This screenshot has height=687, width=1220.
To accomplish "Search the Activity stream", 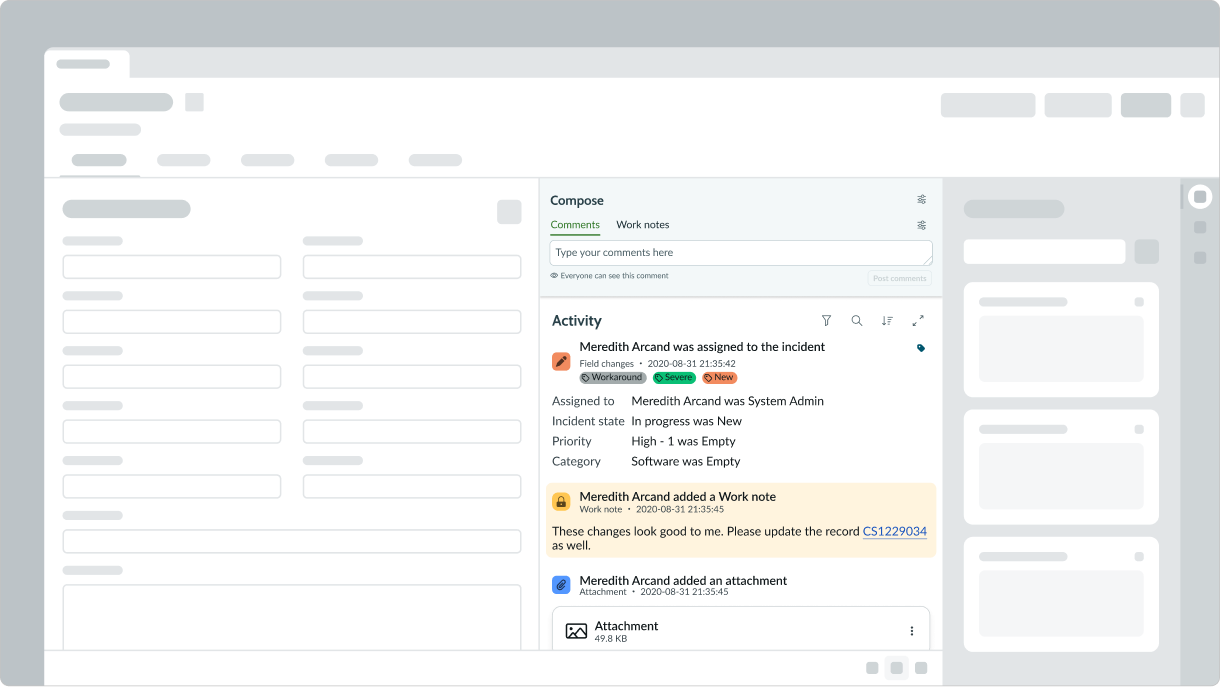I will tap(857, 321).
